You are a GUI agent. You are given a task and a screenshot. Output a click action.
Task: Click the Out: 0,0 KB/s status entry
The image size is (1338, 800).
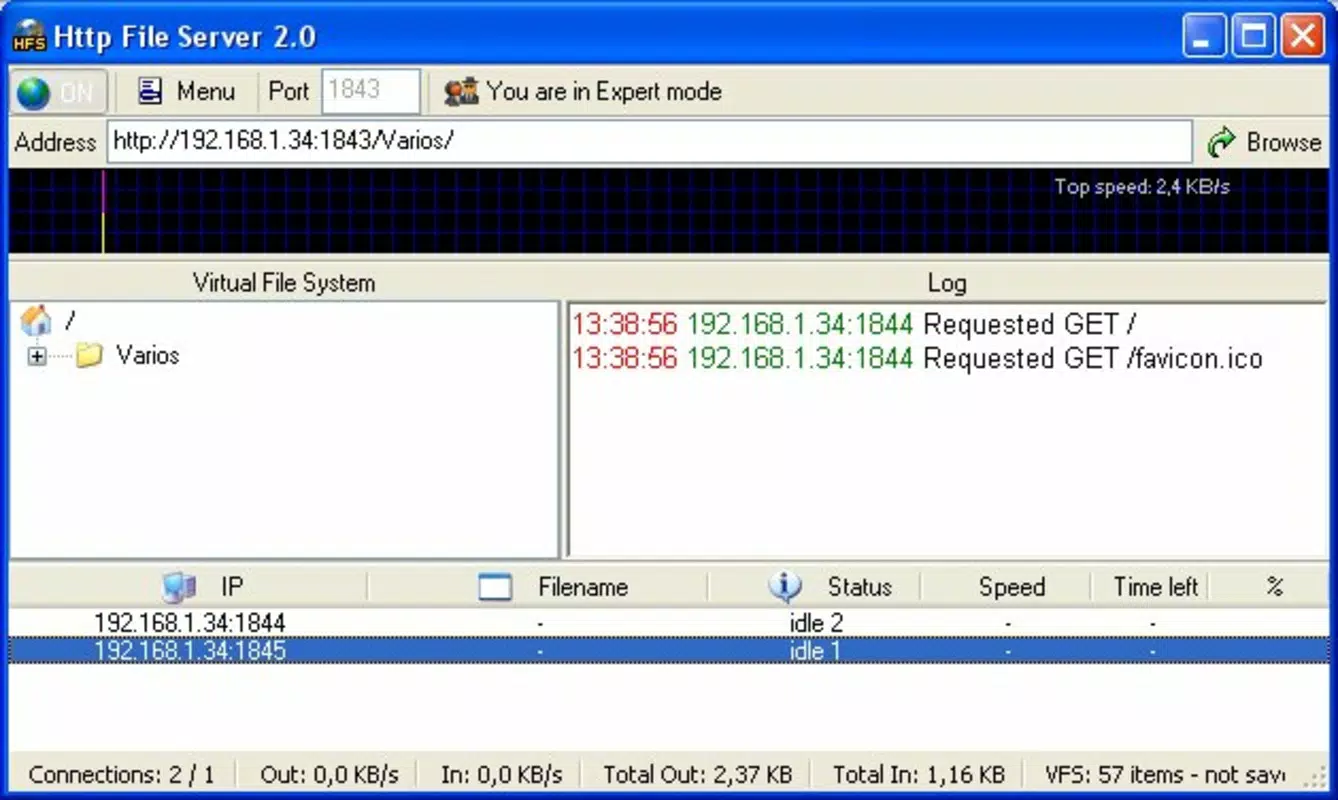click(x=329, y=774)
